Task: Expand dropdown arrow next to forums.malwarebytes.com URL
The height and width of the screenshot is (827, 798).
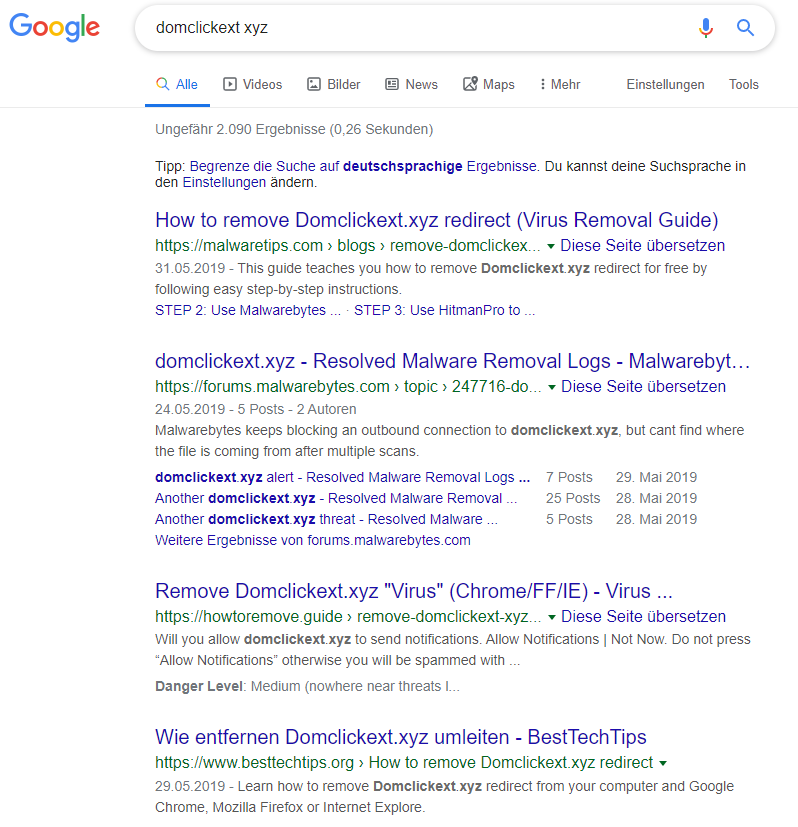Action: [x=552, y=387]
